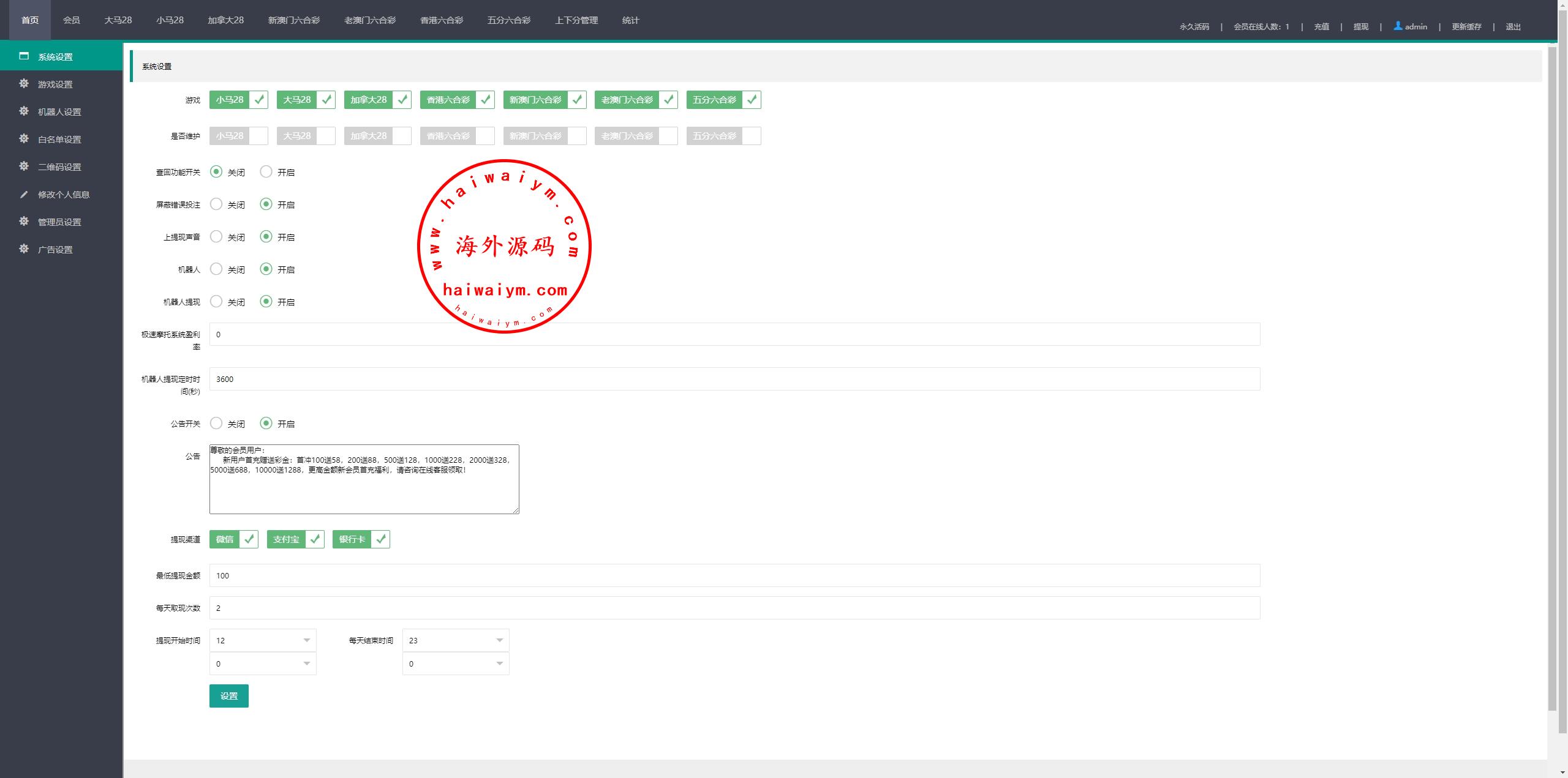Click the gear icon beside 白名单设置
Viewport: 1568px width, 778px height.
(x=24, y=139)
